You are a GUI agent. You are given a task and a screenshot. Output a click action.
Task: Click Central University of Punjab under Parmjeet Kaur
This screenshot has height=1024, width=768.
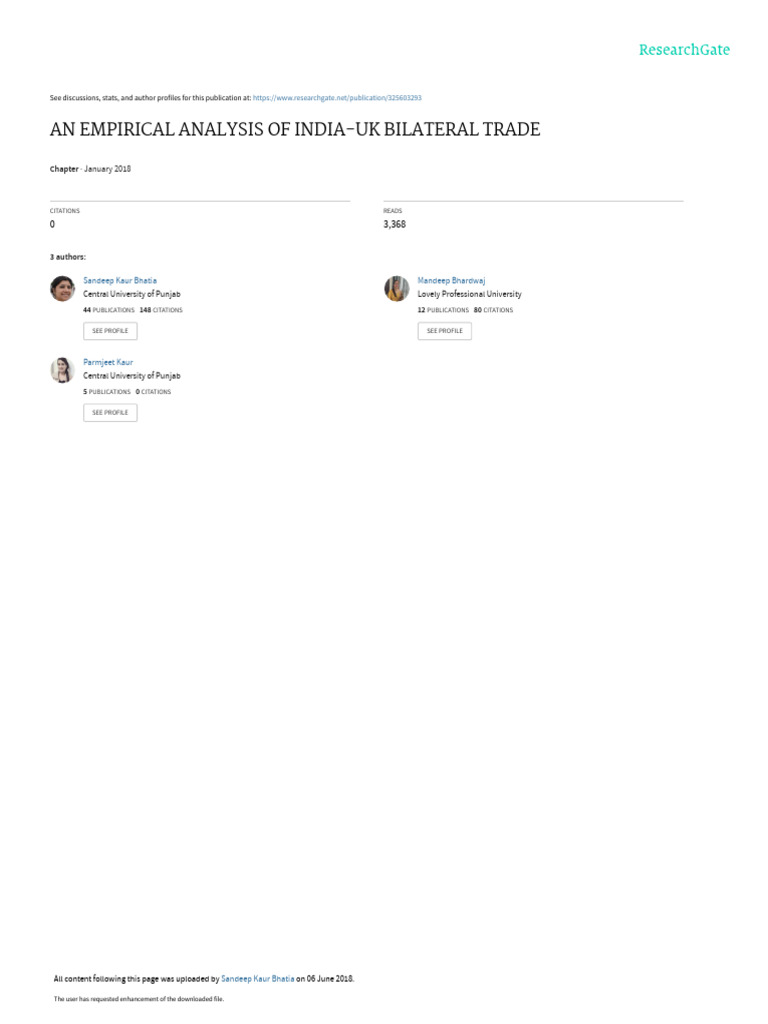(x=132, y=376)
